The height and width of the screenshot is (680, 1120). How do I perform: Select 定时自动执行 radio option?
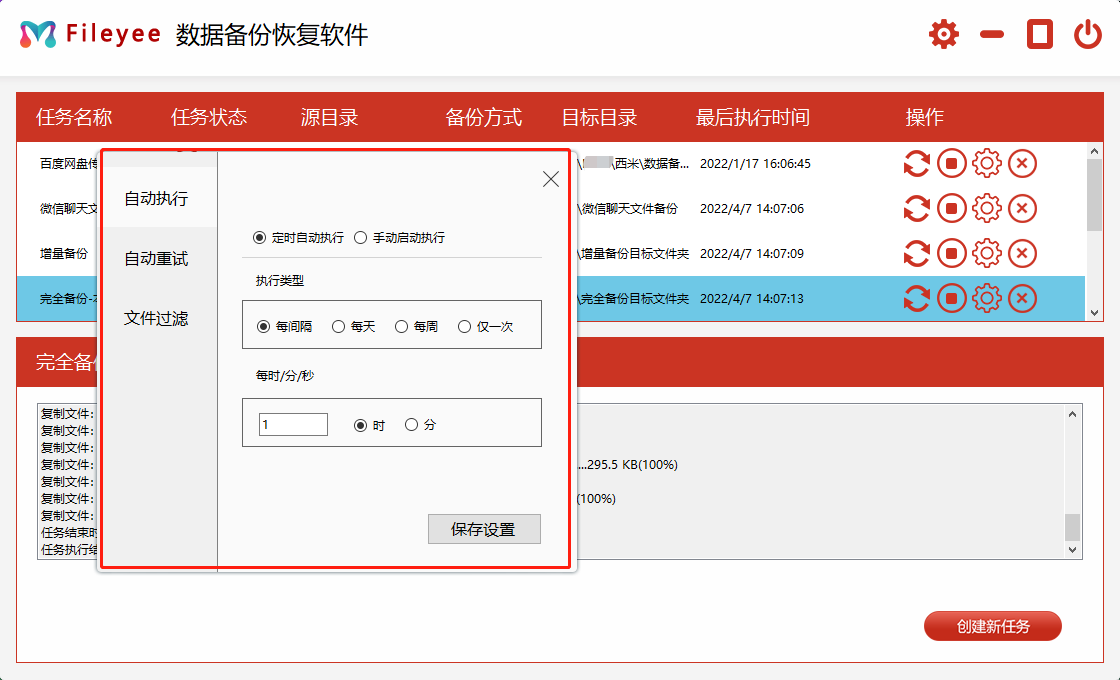pyautogui.click(x=261, y=237)
